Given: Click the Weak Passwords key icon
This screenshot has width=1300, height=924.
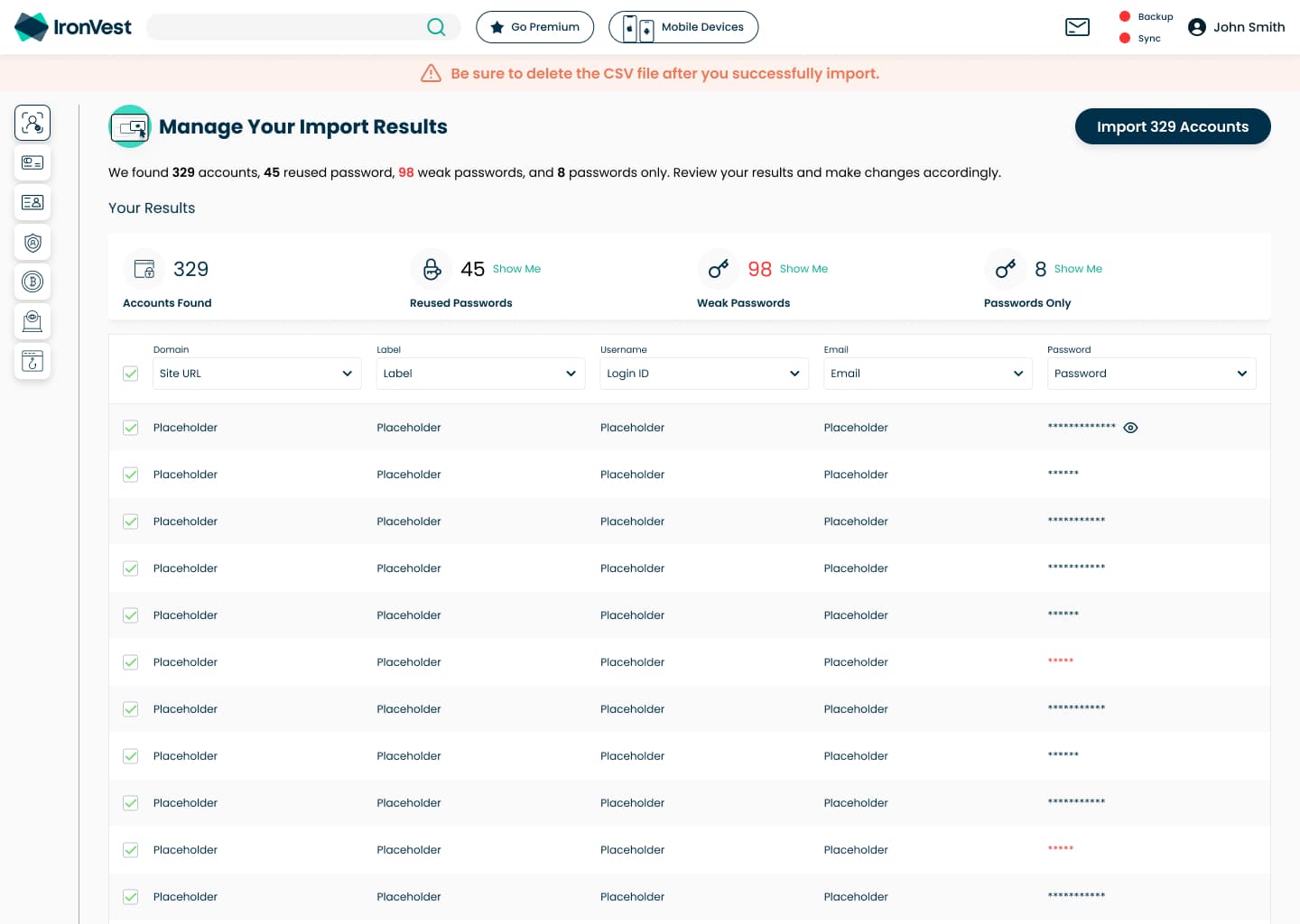Looking at the screenshot, I should (719, 269).
